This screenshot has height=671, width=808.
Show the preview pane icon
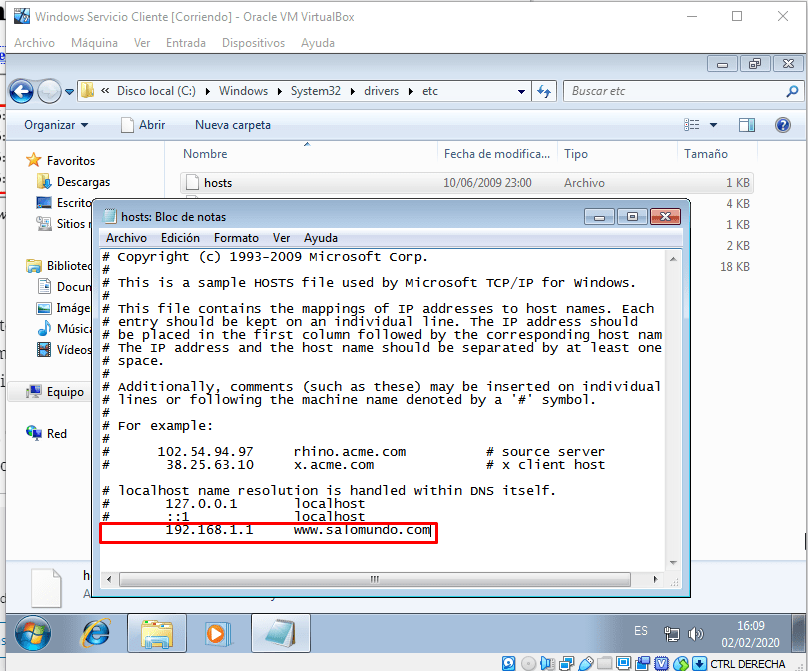[x=746, y=125]
